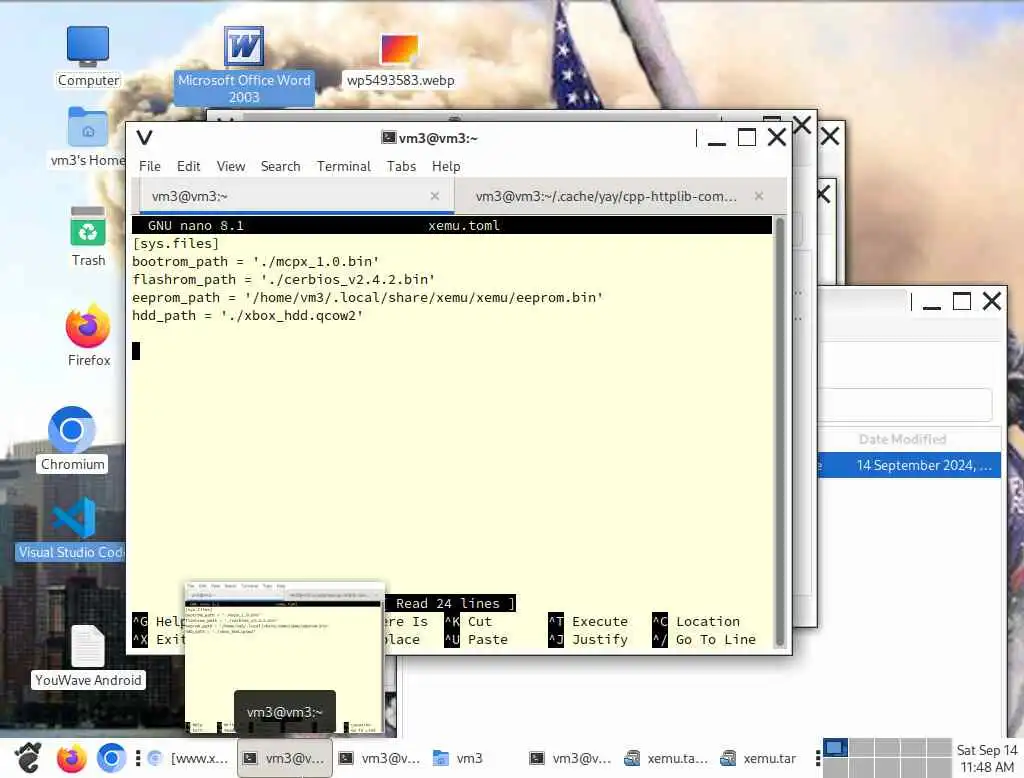
Task: Click the ^K Cut shortcut label
Action: pos(469,622)
